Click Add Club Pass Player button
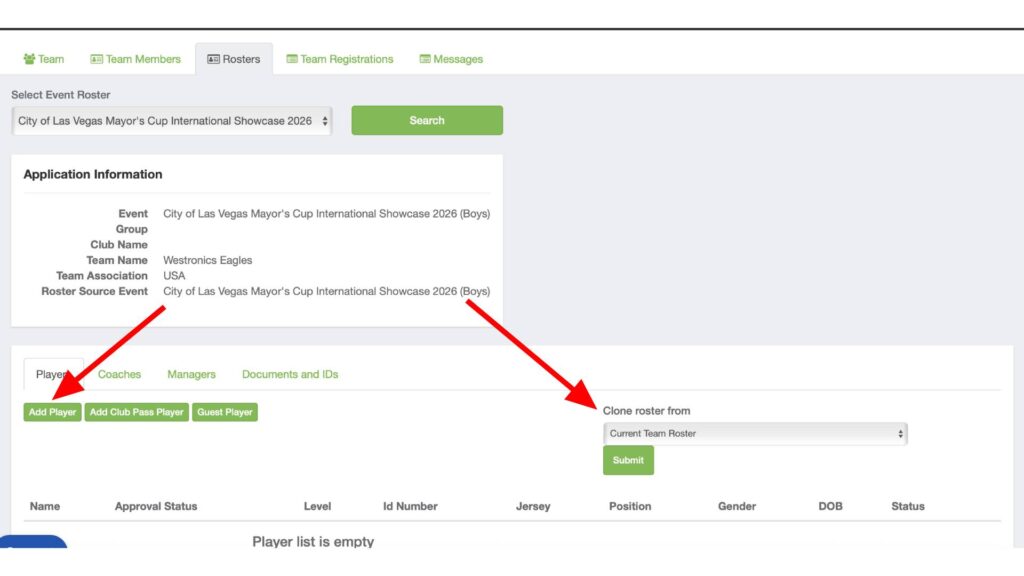This screenshot has width=1024, height=576. pos(137,412)
